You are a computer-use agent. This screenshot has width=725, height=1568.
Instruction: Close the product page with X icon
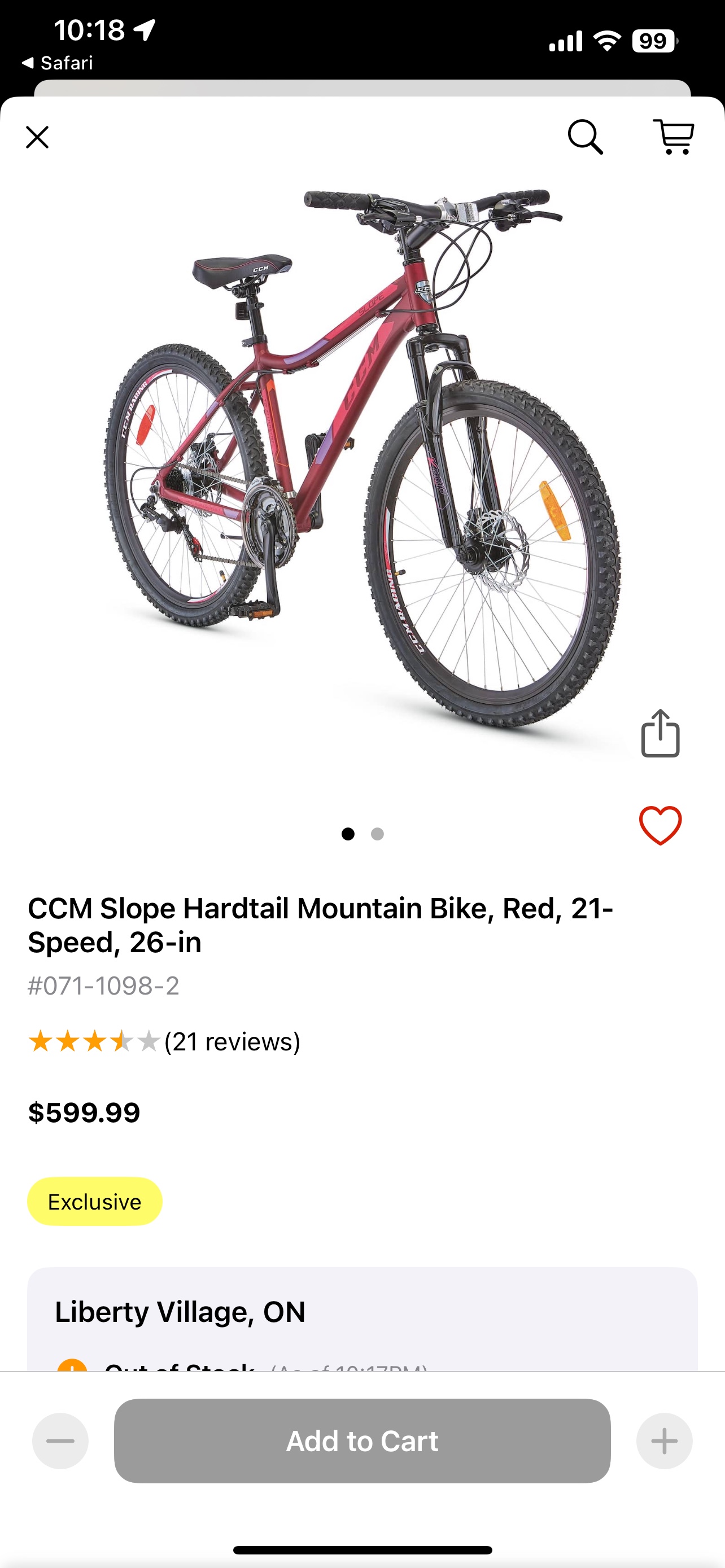tap(37, 137)
